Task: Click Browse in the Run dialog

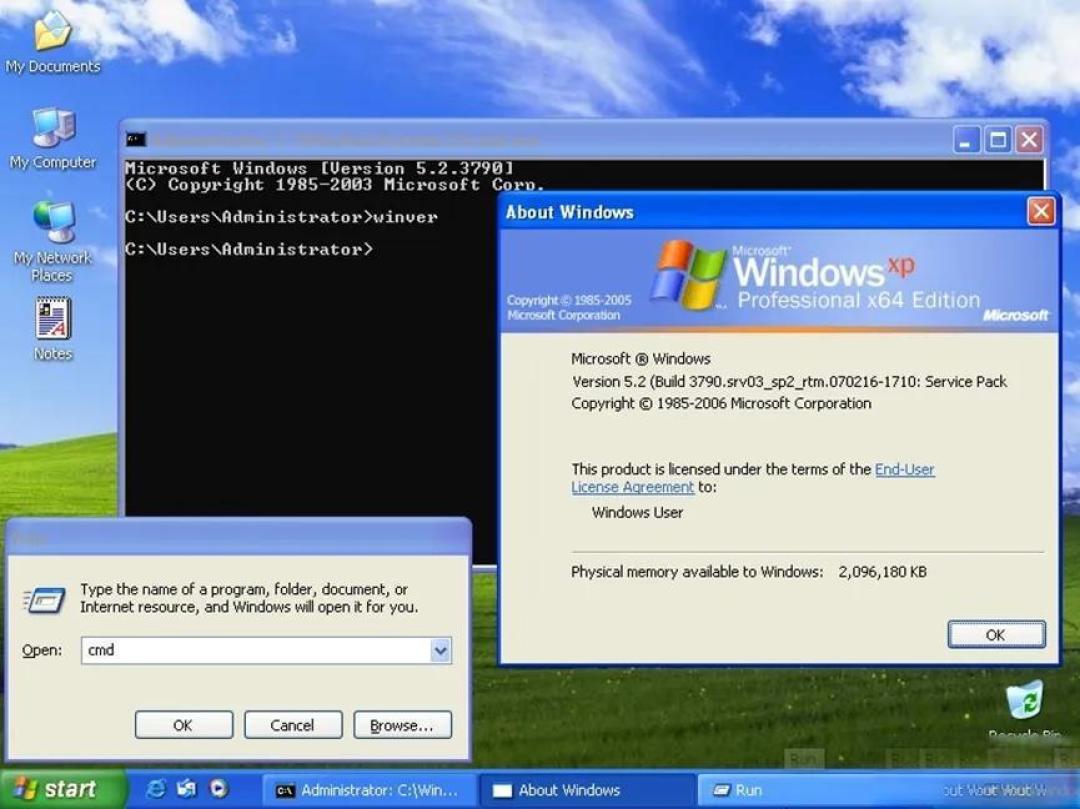Action: [403, 724]
